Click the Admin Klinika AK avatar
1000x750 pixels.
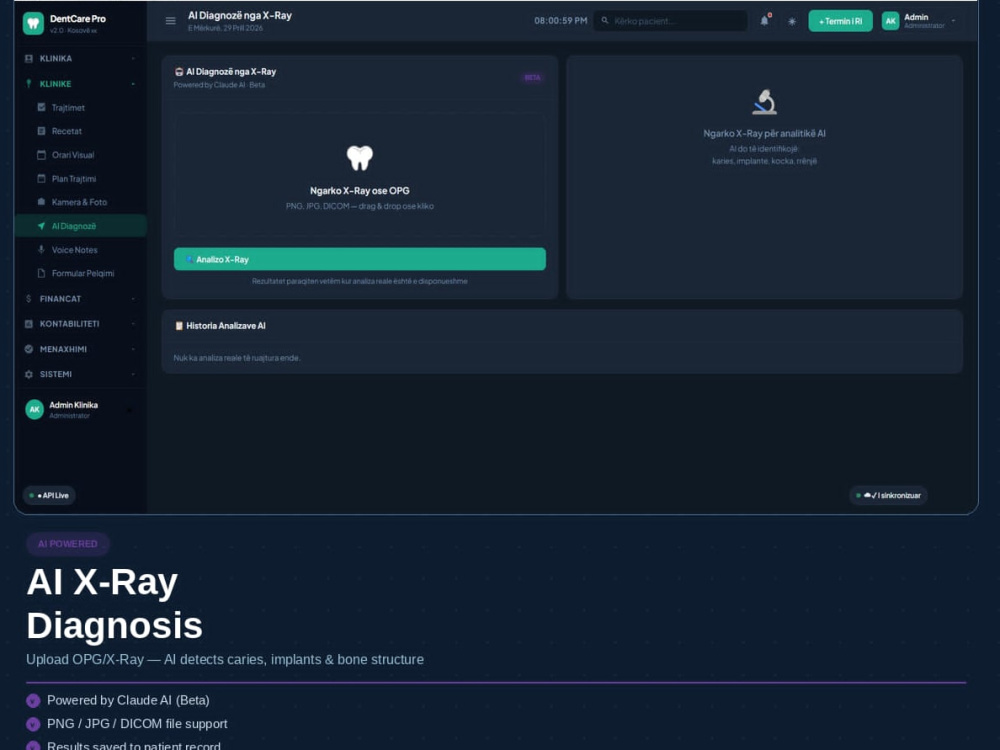coord(34,409)
